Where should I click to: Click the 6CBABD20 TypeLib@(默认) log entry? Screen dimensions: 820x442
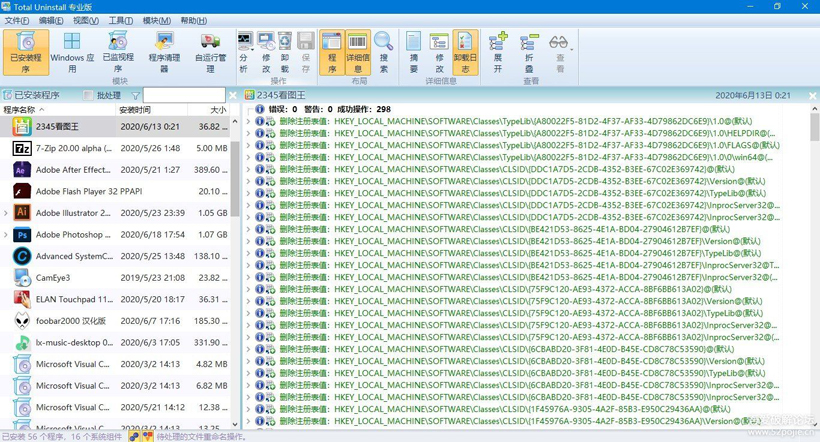tap(522, 373)
